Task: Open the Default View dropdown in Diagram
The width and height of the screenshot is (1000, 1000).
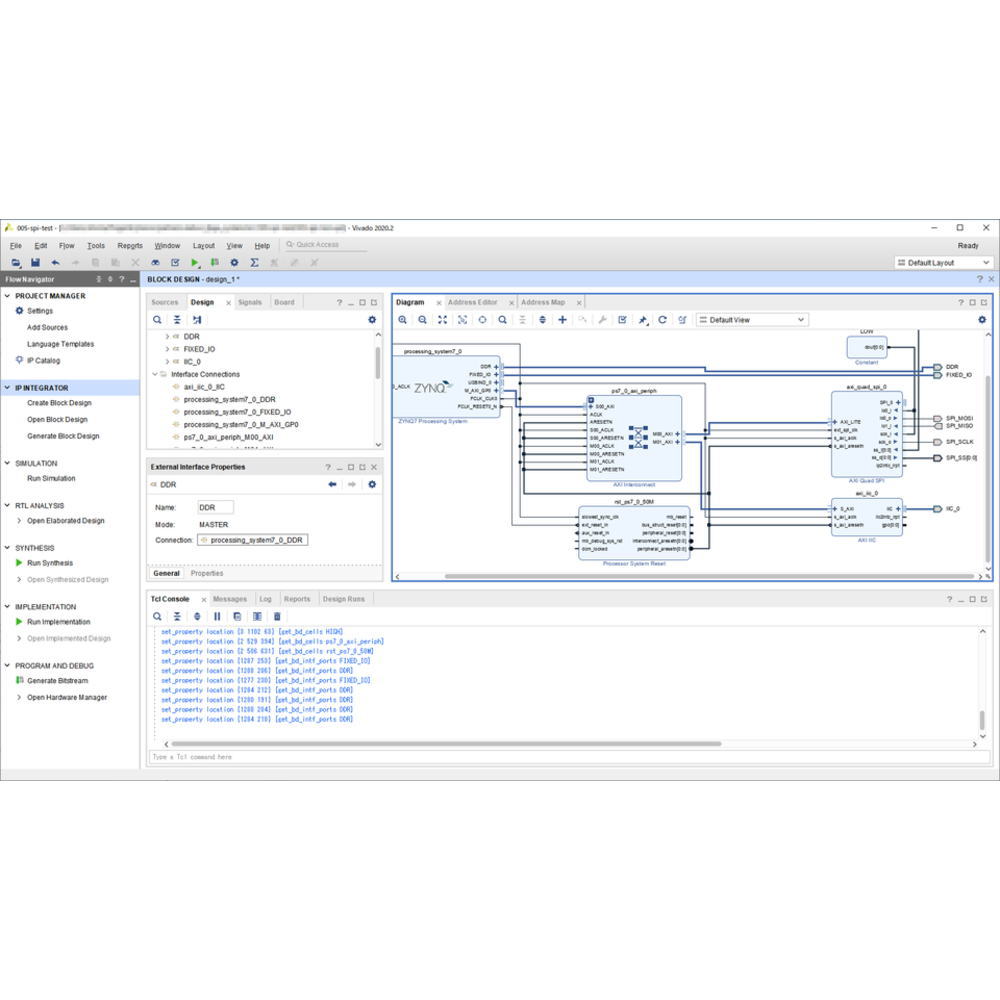Action: click(753, 320)
